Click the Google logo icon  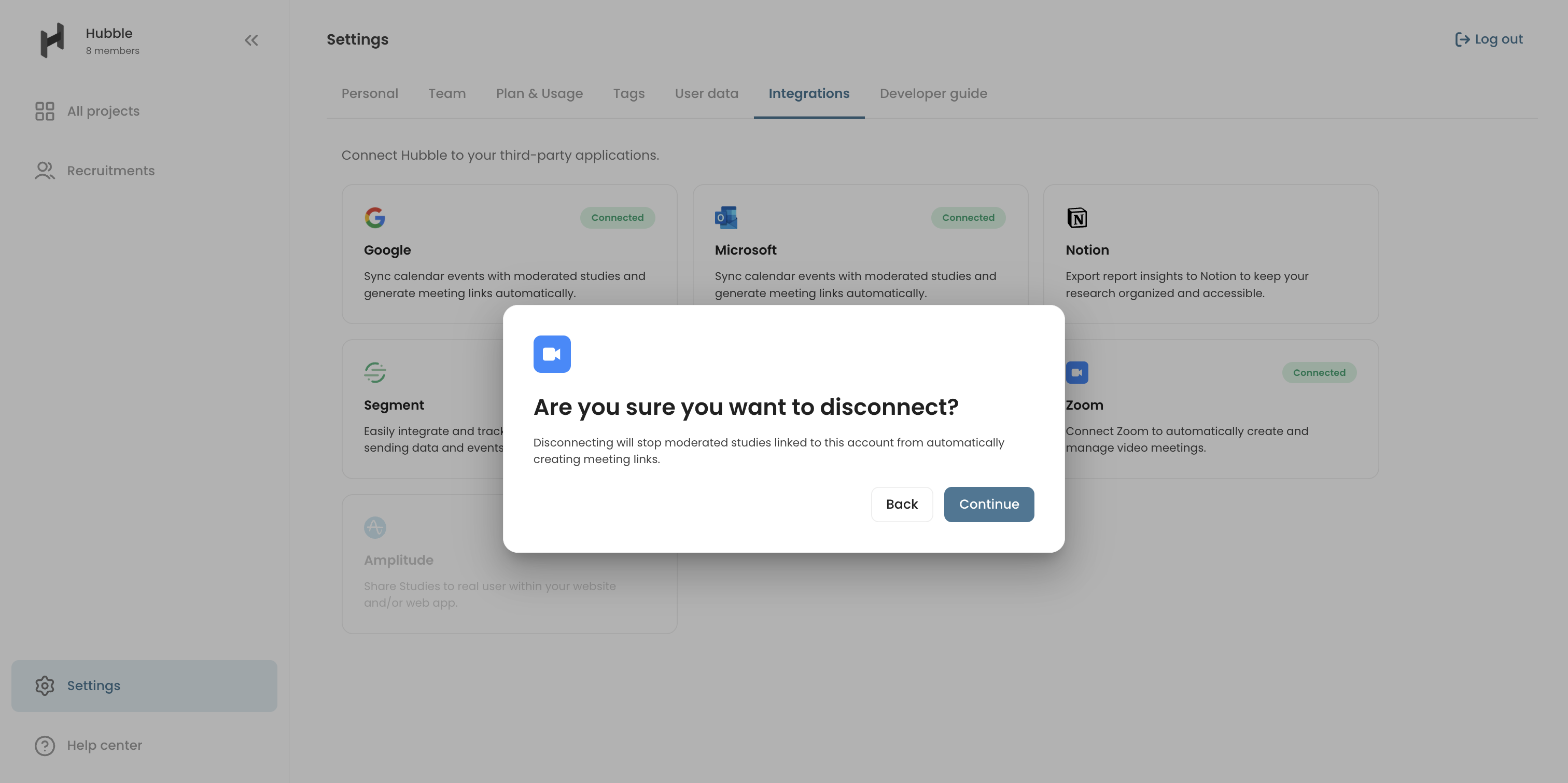tap(375, 217)
